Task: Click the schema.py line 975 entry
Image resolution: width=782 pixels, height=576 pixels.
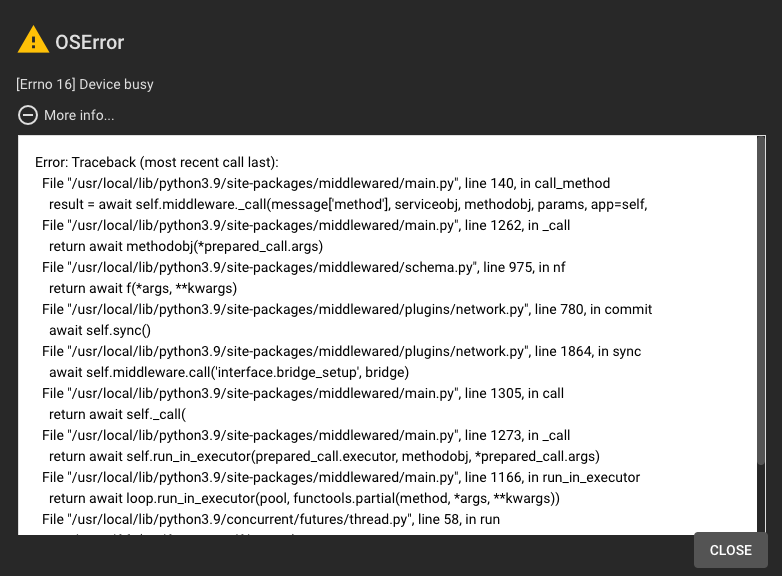Action: (x=304, y=268)
